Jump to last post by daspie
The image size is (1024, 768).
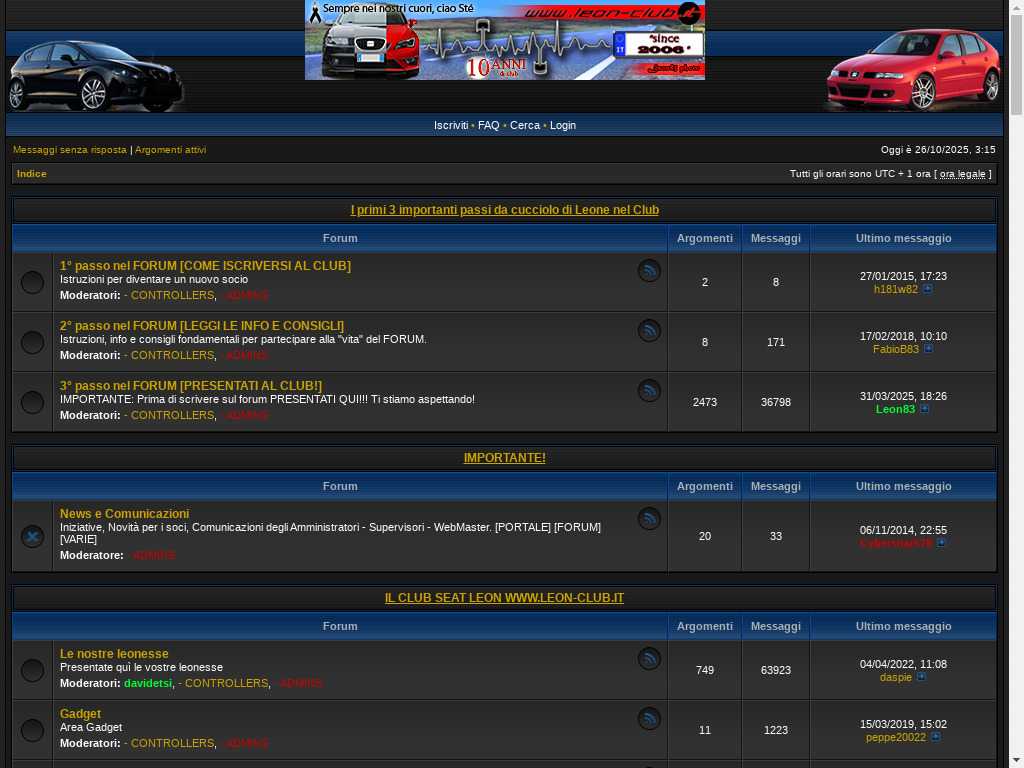(922, 677)
